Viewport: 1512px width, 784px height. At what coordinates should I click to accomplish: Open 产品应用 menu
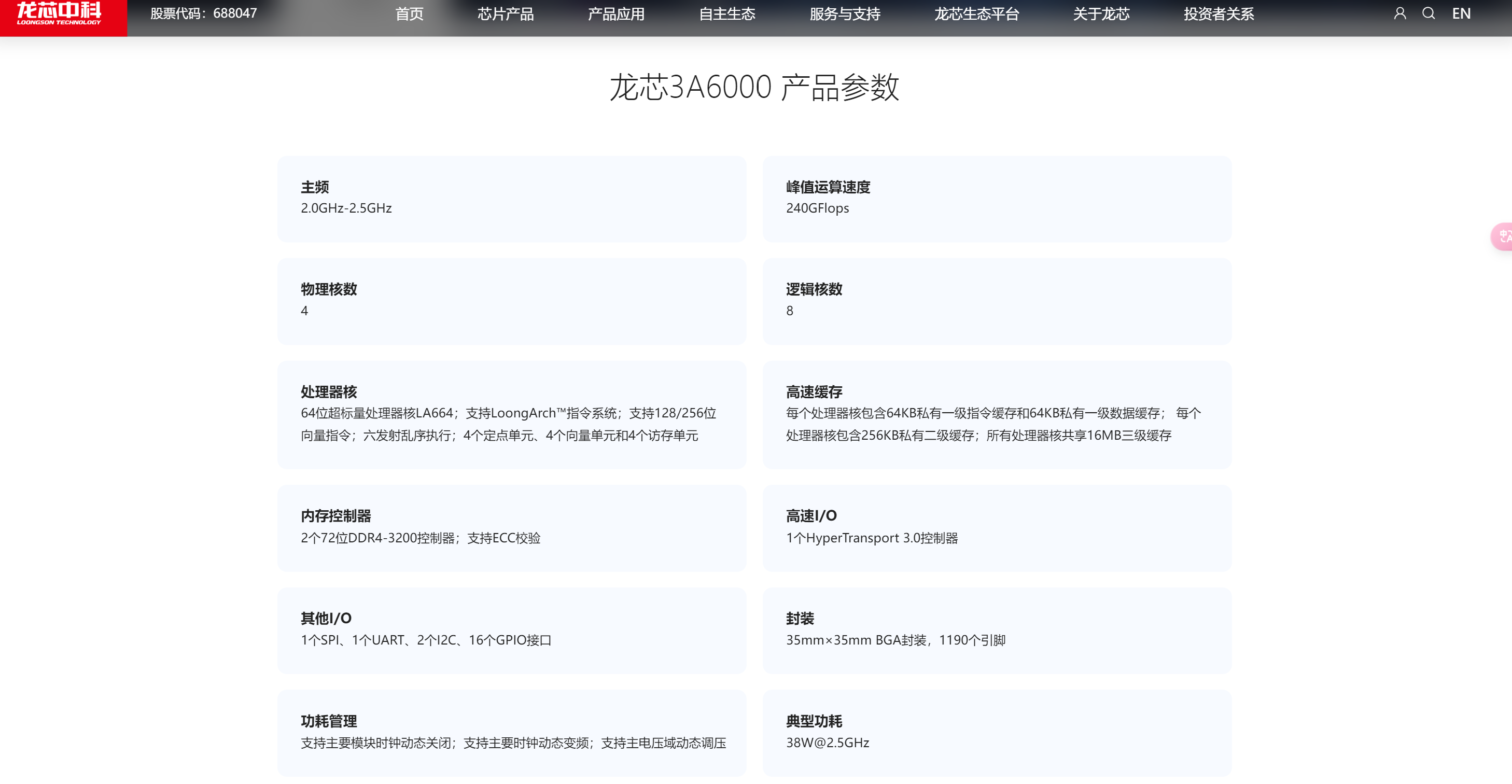tap(615, 14)
